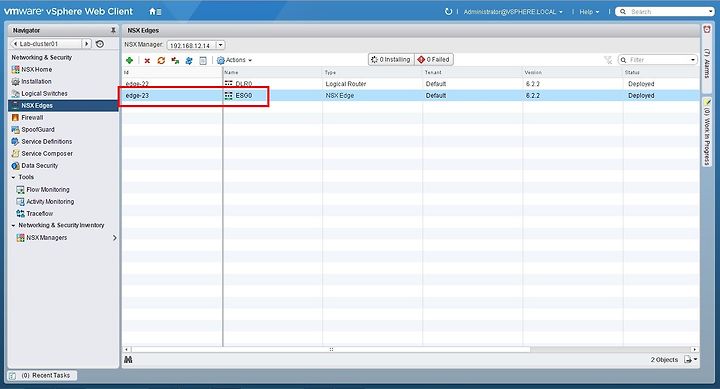This screenshot has height=389, width=720.
Task: Open the Filter field dropdown arrow
Action: [x=693, y=60]
